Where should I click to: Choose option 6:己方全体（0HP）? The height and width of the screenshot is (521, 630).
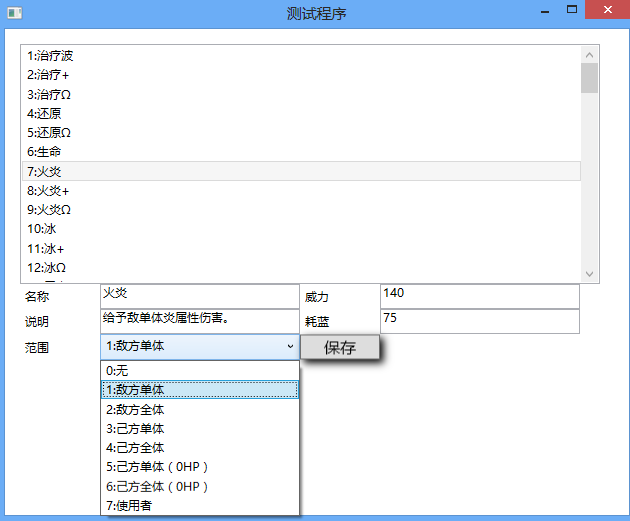click(200, 486)
